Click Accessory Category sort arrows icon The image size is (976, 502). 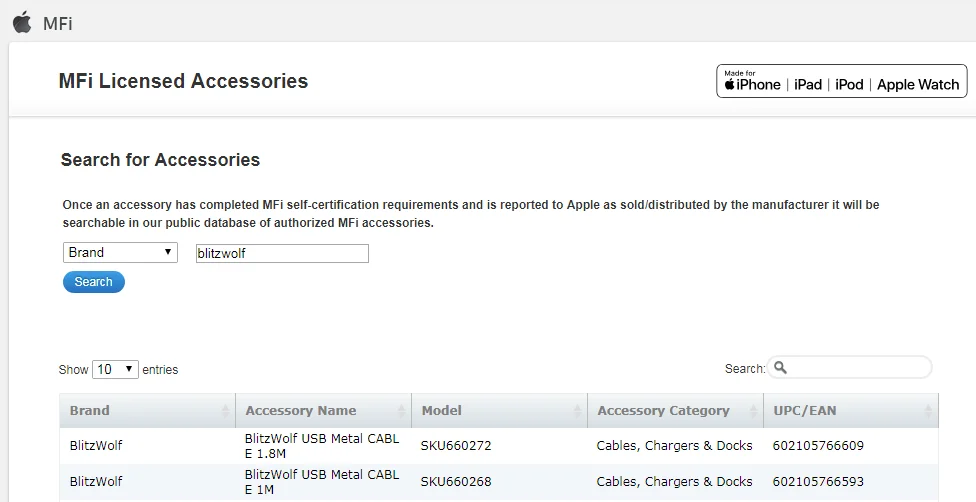(x=753, y=411)
